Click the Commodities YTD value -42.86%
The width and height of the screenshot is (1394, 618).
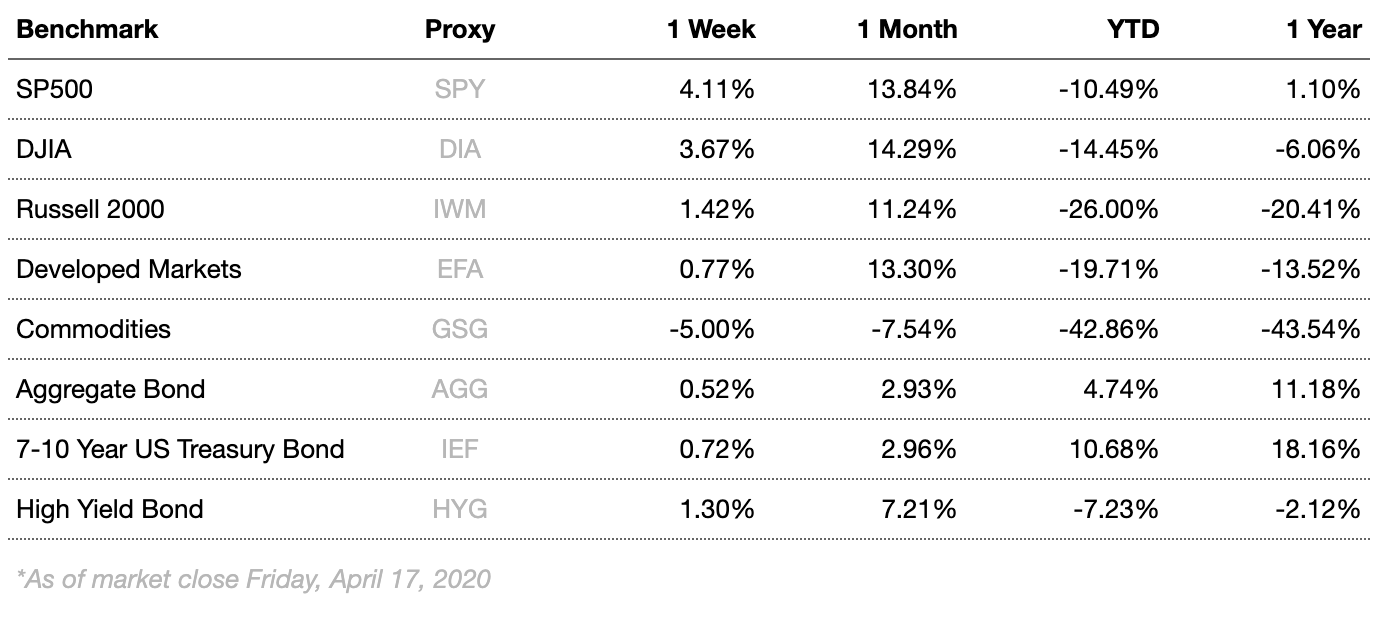pyautogui.click(x=1109, y=329)
